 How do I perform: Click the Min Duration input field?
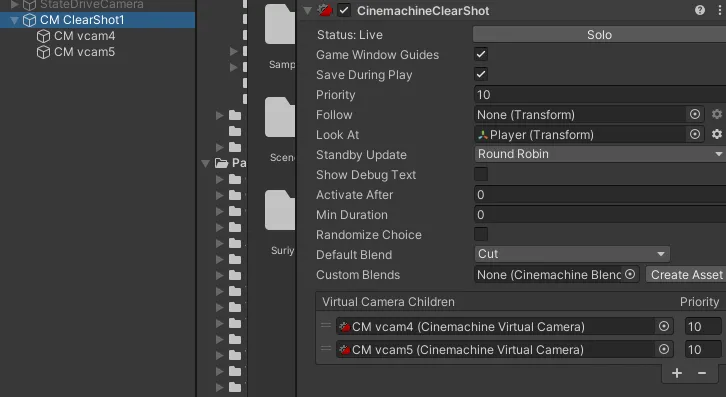click(600, 214)
